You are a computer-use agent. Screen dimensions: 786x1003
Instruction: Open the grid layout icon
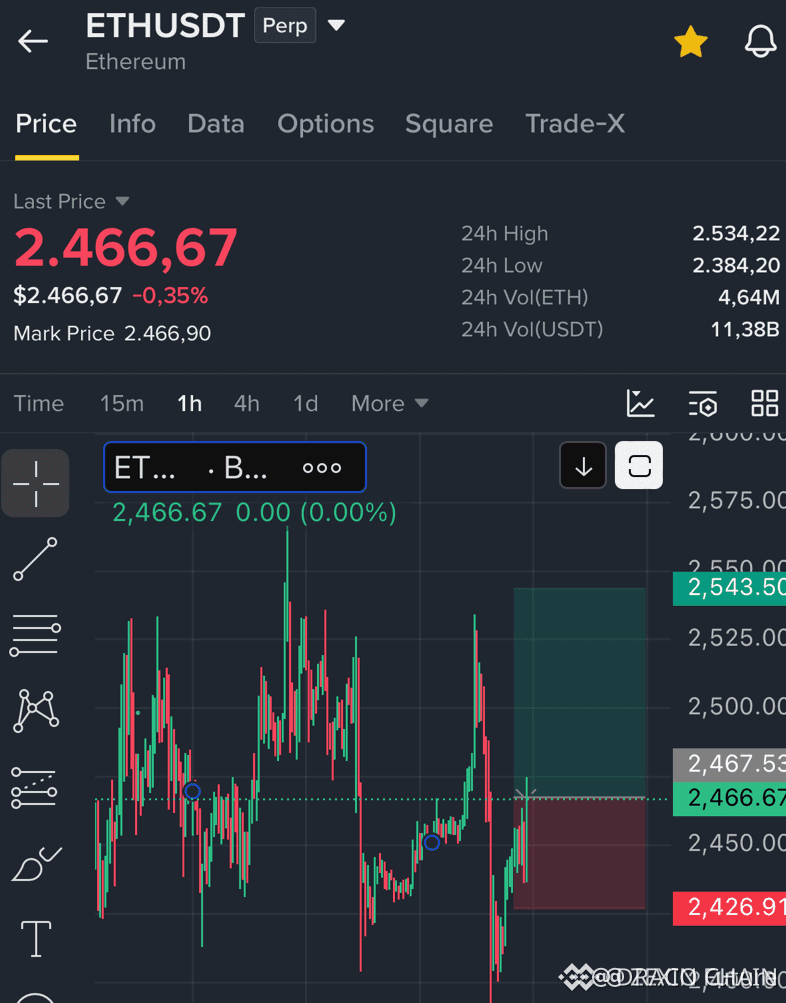point(764,404)
